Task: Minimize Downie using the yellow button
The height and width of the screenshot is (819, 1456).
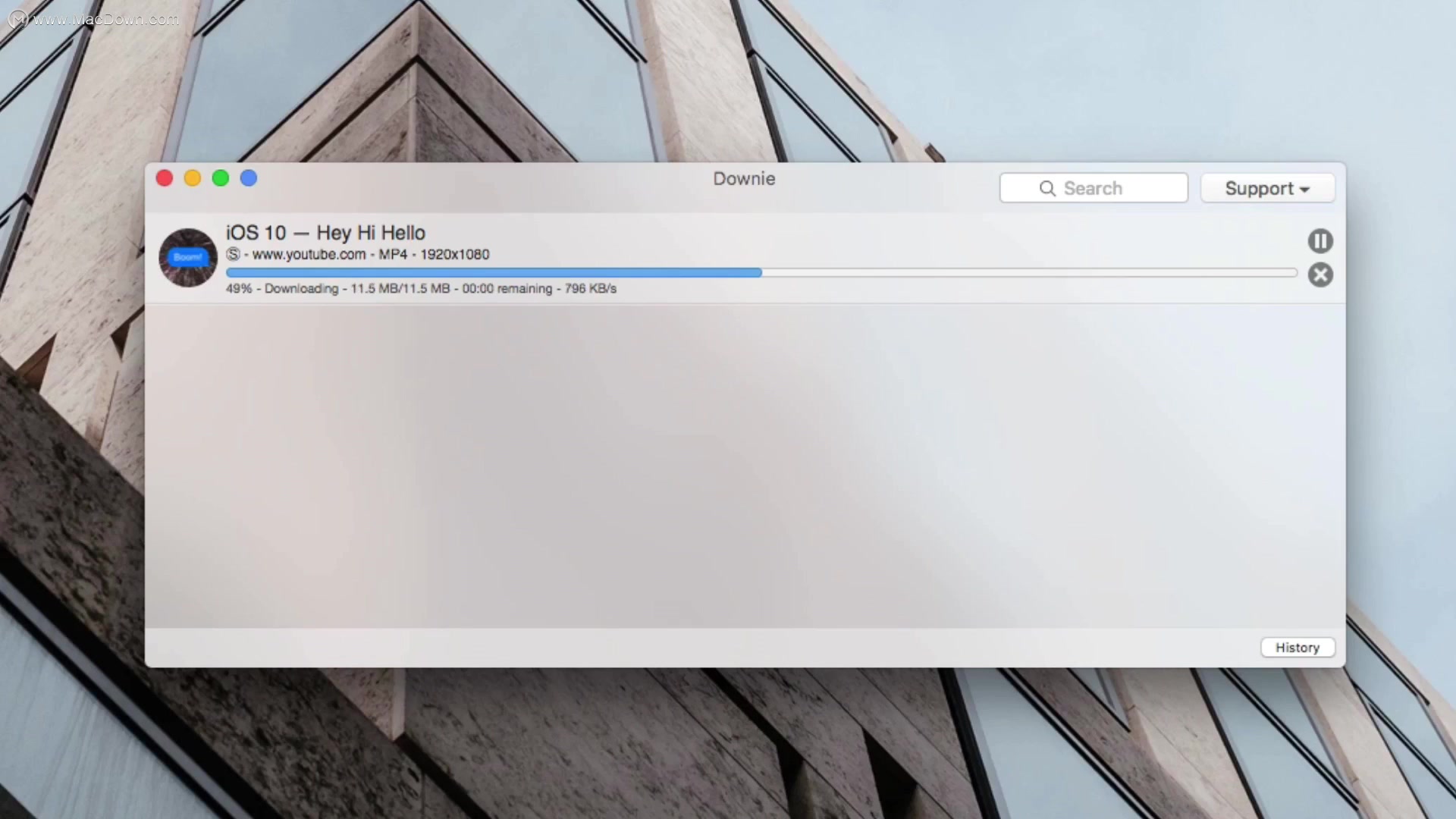Action: 193,178
